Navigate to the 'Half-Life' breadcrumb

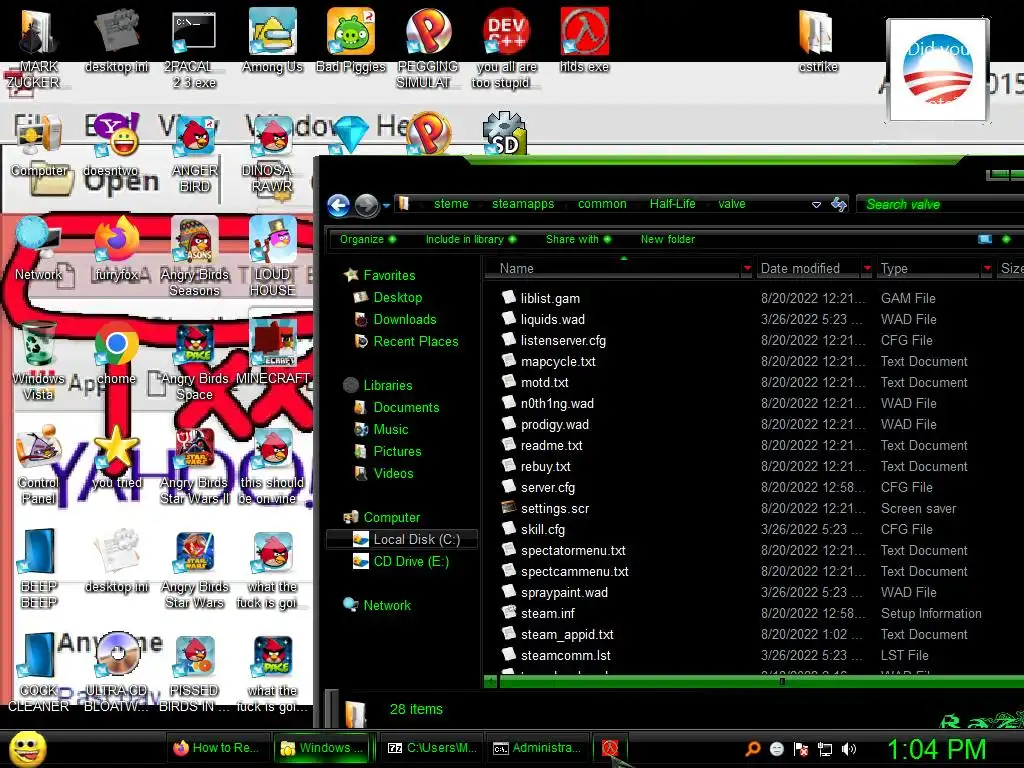(x=672, y=204)
